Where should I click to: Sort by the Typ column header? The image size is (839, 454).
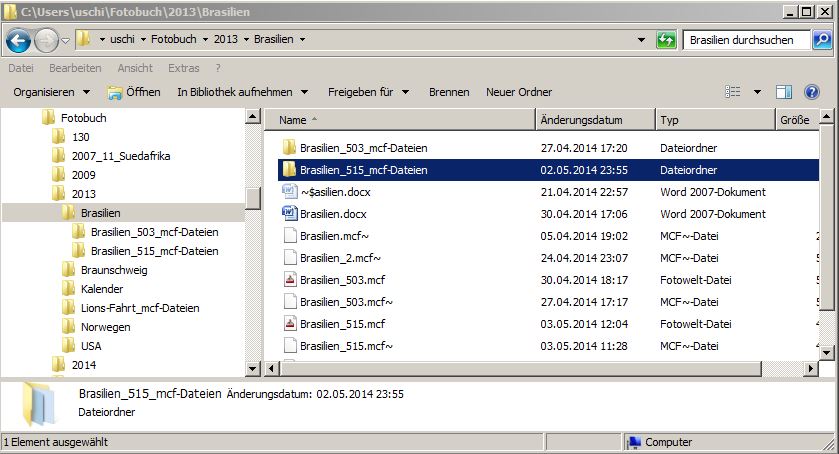point(715,120)
